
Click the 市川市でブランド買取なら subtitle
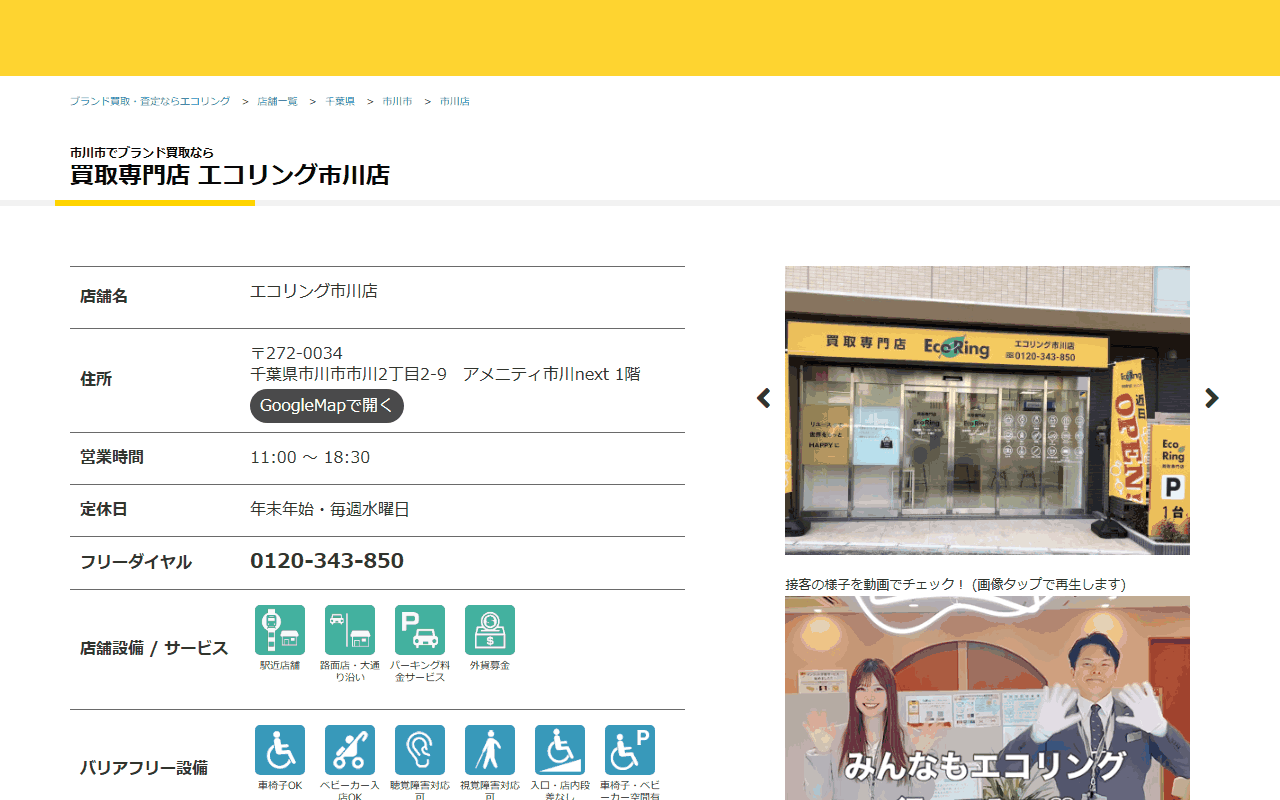coord(142,152)
